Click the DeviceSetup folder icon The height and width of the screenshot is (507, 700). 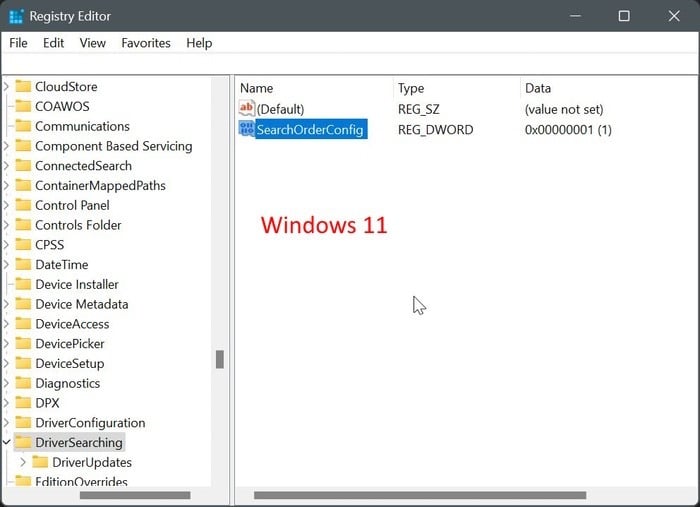(23, 363)
